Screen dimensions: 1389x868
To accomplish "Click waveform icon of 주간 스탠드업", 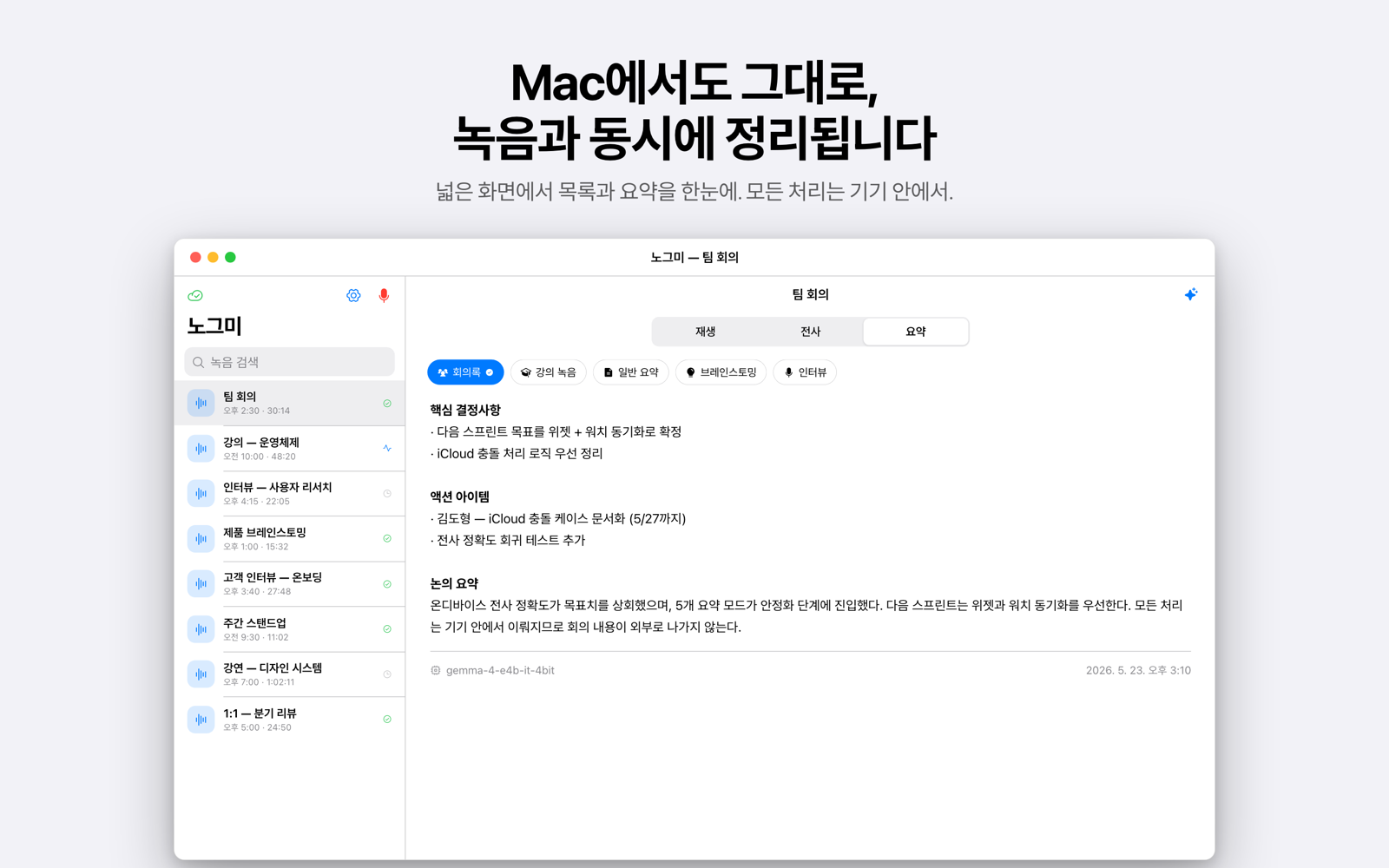I will tap(201, 628).
